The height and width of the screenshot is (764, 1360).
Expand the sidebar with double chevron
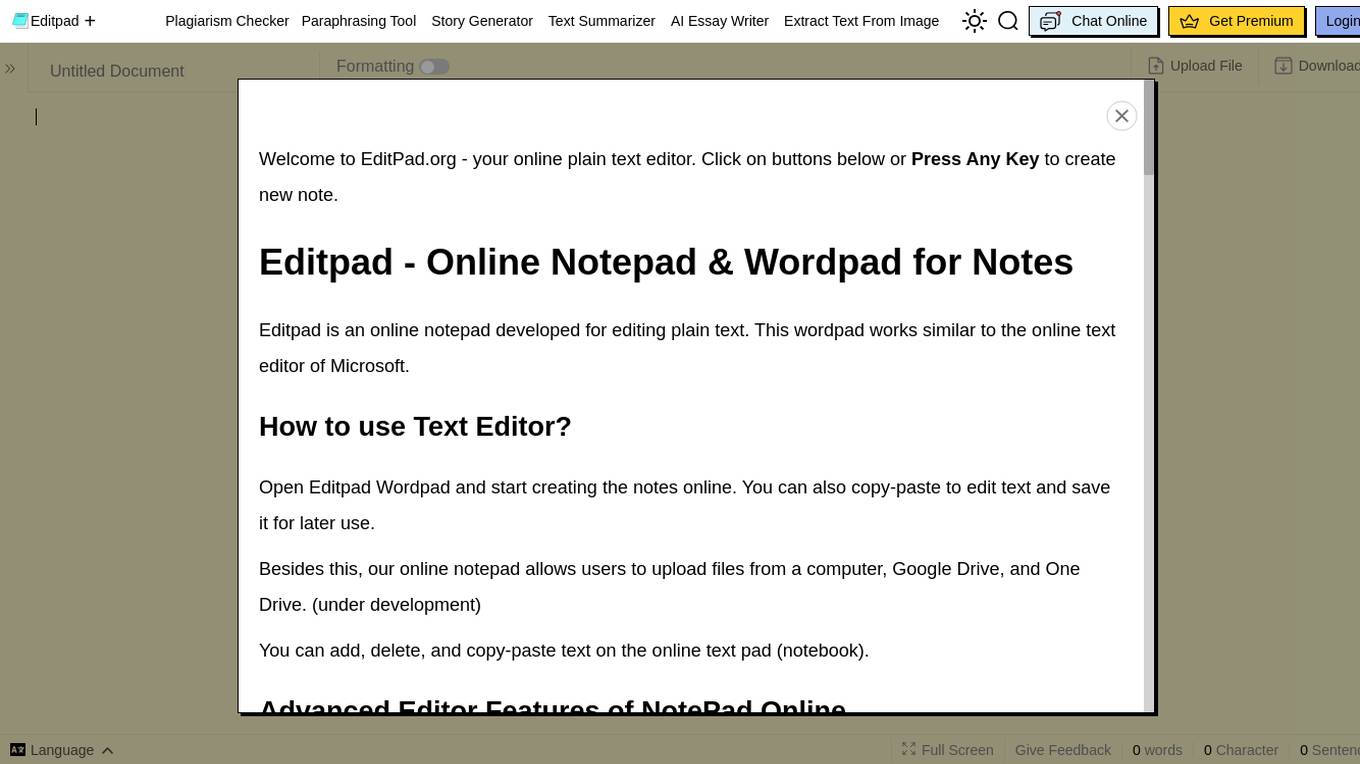(10, 68)
